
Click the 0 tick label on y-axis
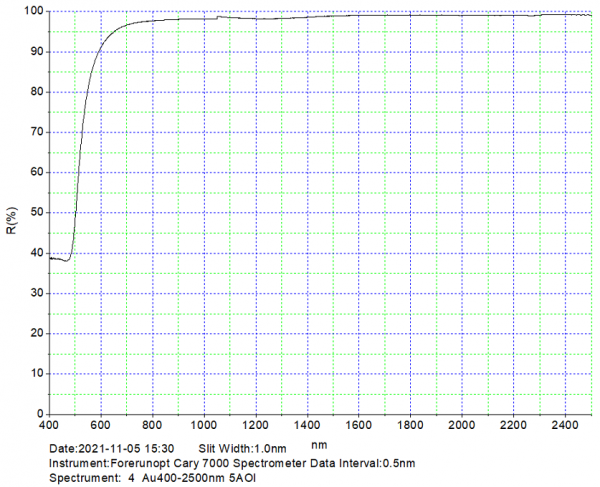(x=38, y=413)
